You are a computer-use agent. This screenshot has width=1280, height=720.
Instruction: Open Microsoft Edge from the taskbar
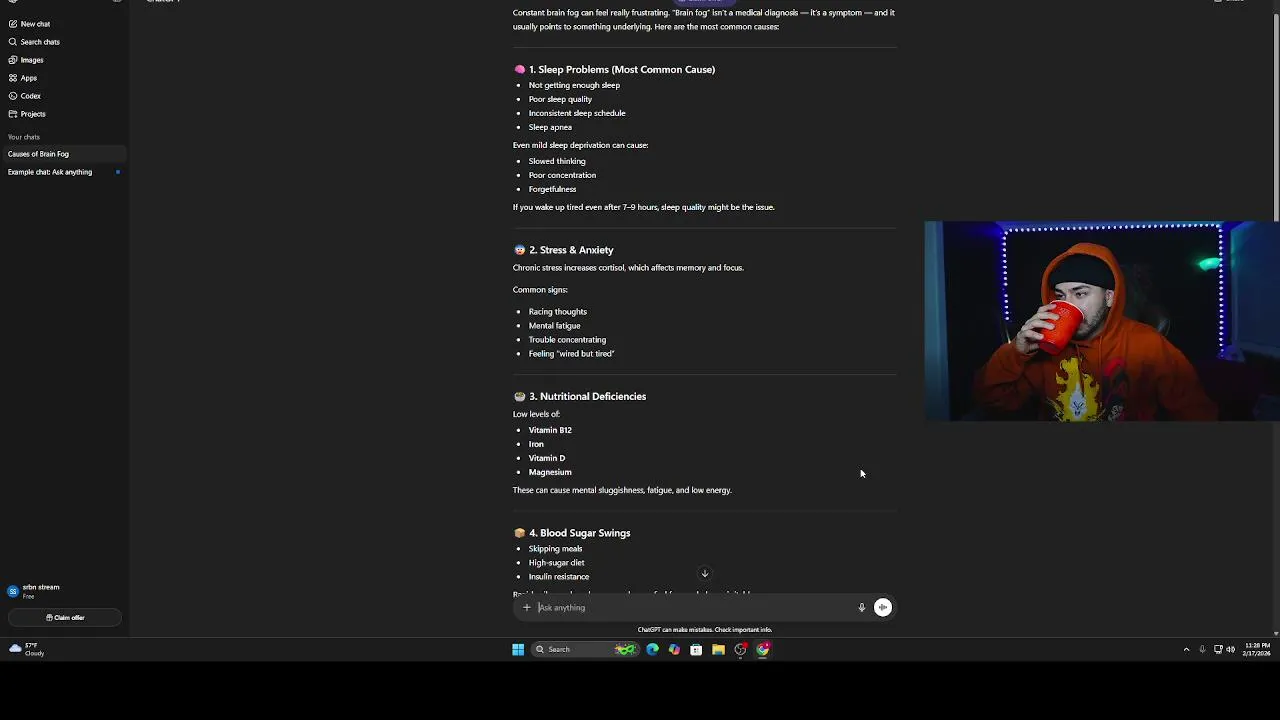pos(652,649)
